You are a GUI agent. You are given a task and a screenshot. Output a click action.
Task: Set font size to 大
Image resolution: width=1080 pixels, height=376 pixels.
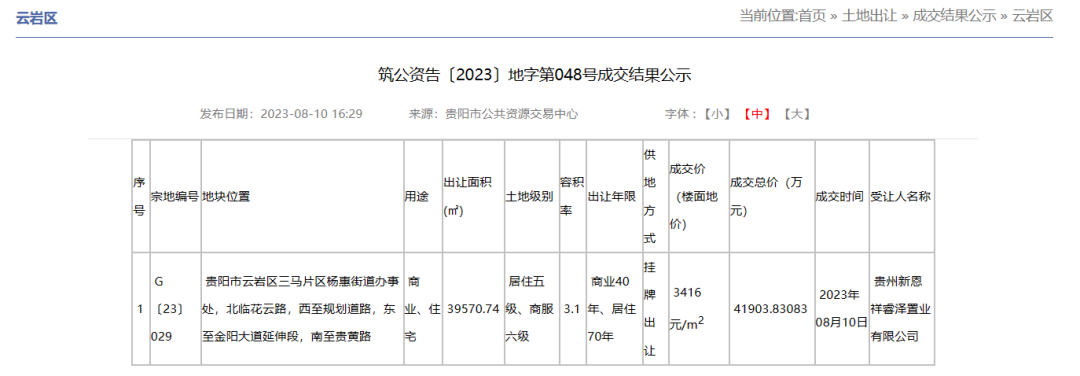(x=796, y=114)
